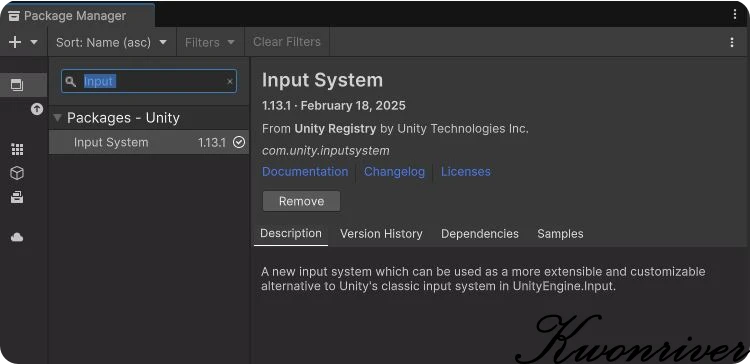Click the package description paragraph
This screenshot has width=750, height=364.
[483, 279]
